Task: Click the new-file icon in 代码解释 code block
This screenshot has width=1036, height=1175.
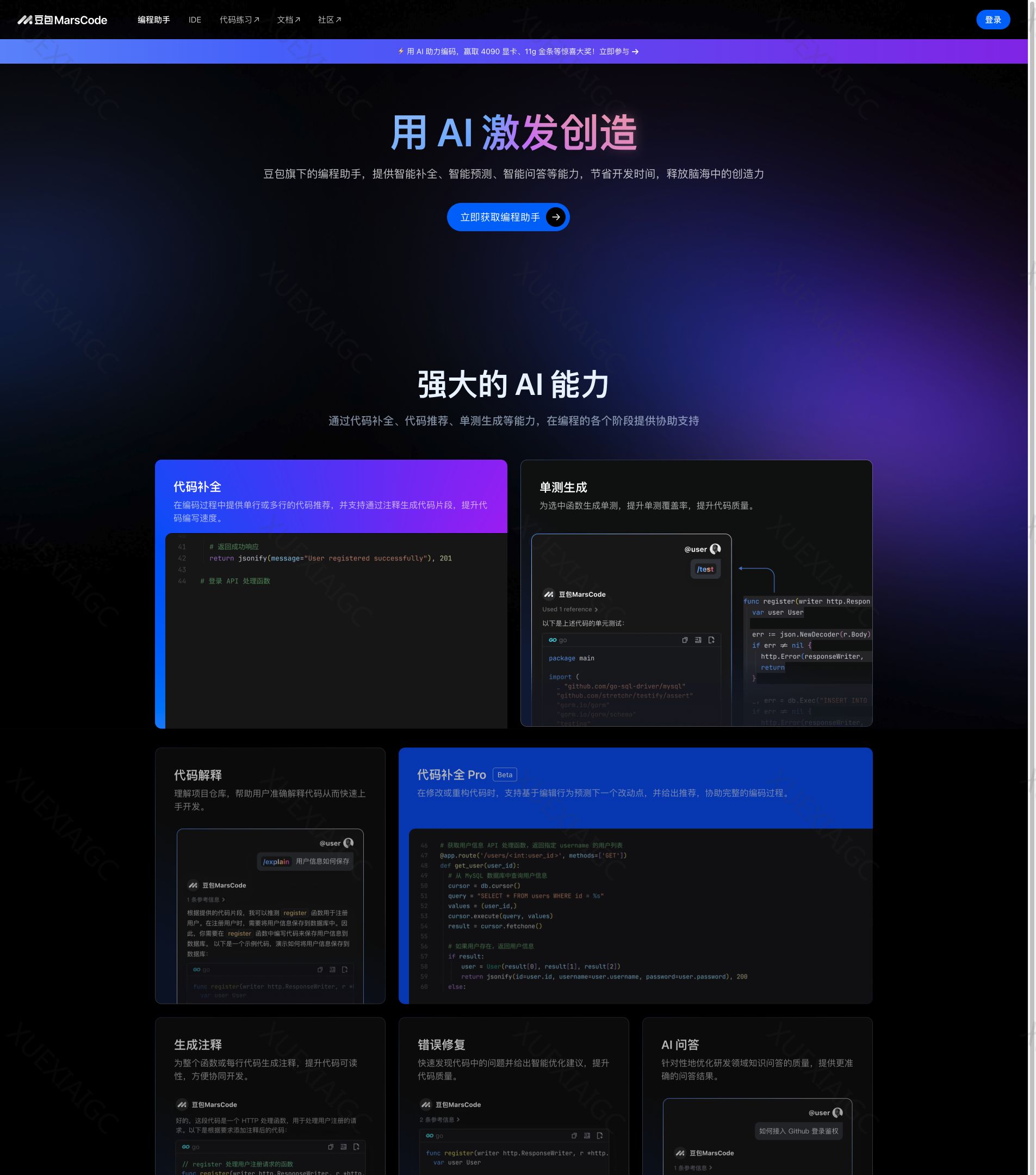Action: (x=345, y=970)
